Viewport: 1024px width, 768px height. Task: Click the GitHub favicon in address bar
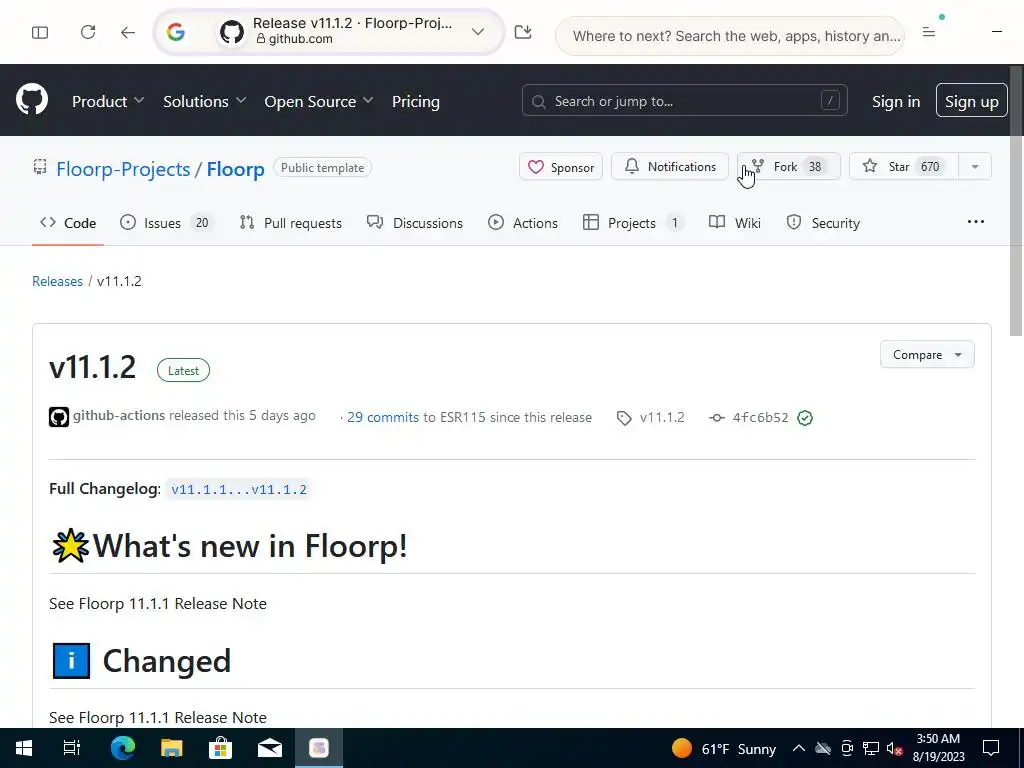pyautogui.click(x=231, y=31)
